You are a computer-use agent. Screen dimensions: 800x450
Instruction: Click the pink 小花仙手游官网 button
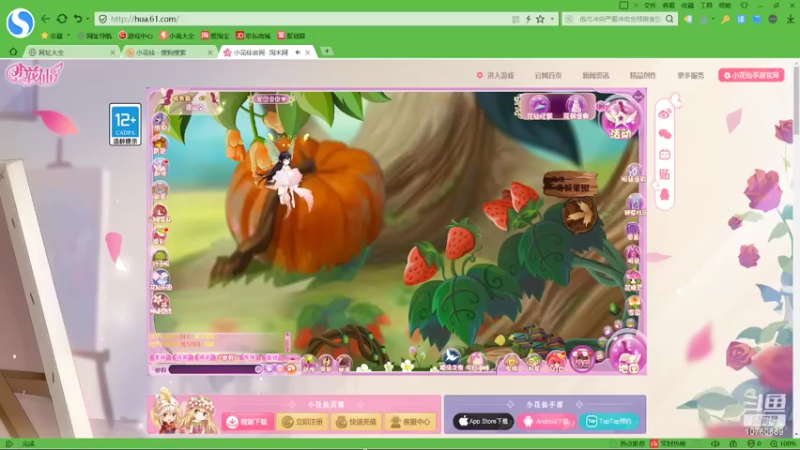click(752, 75)
